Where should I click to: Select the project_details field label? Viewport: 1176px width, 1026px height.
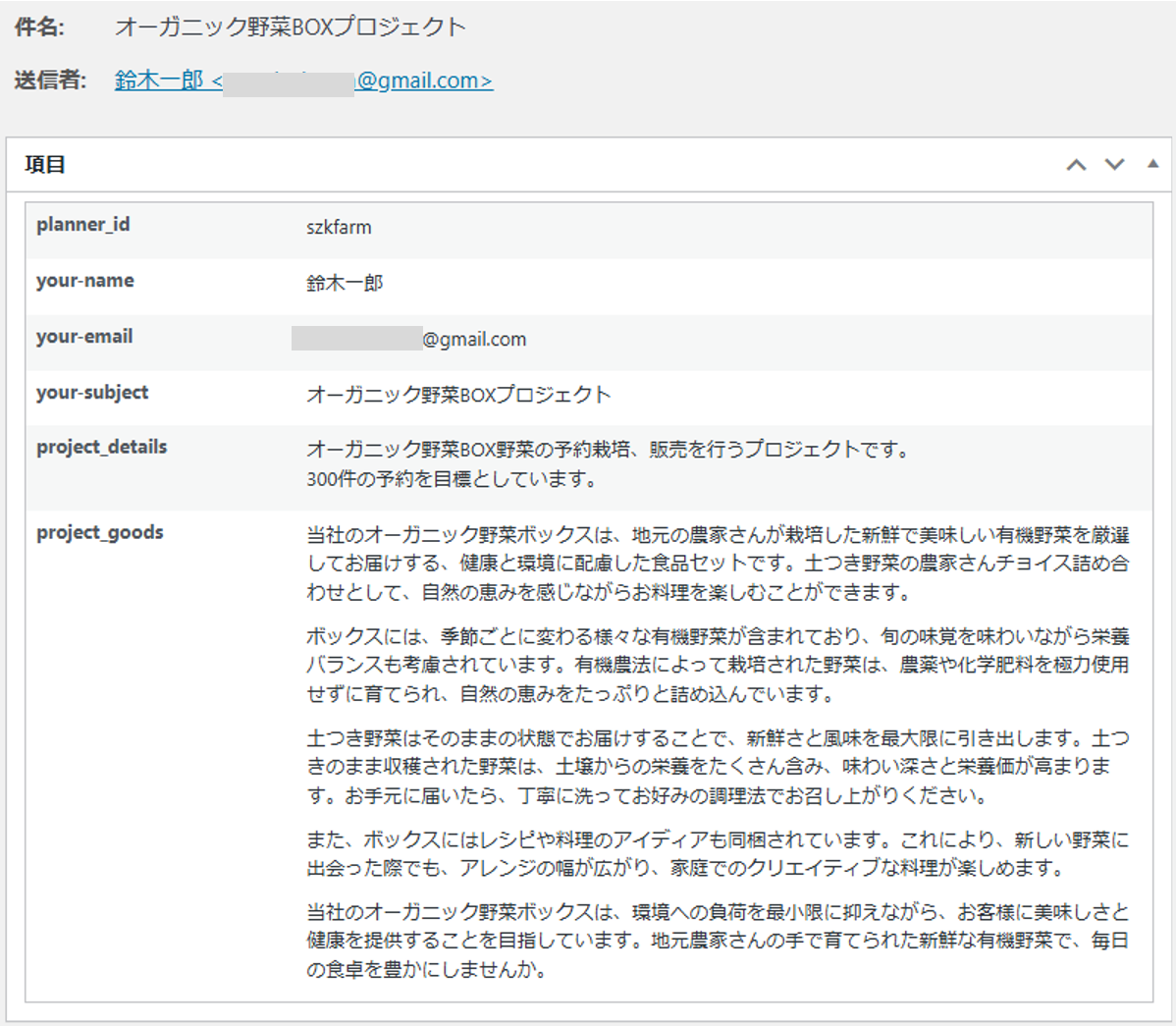pos(102,448)
